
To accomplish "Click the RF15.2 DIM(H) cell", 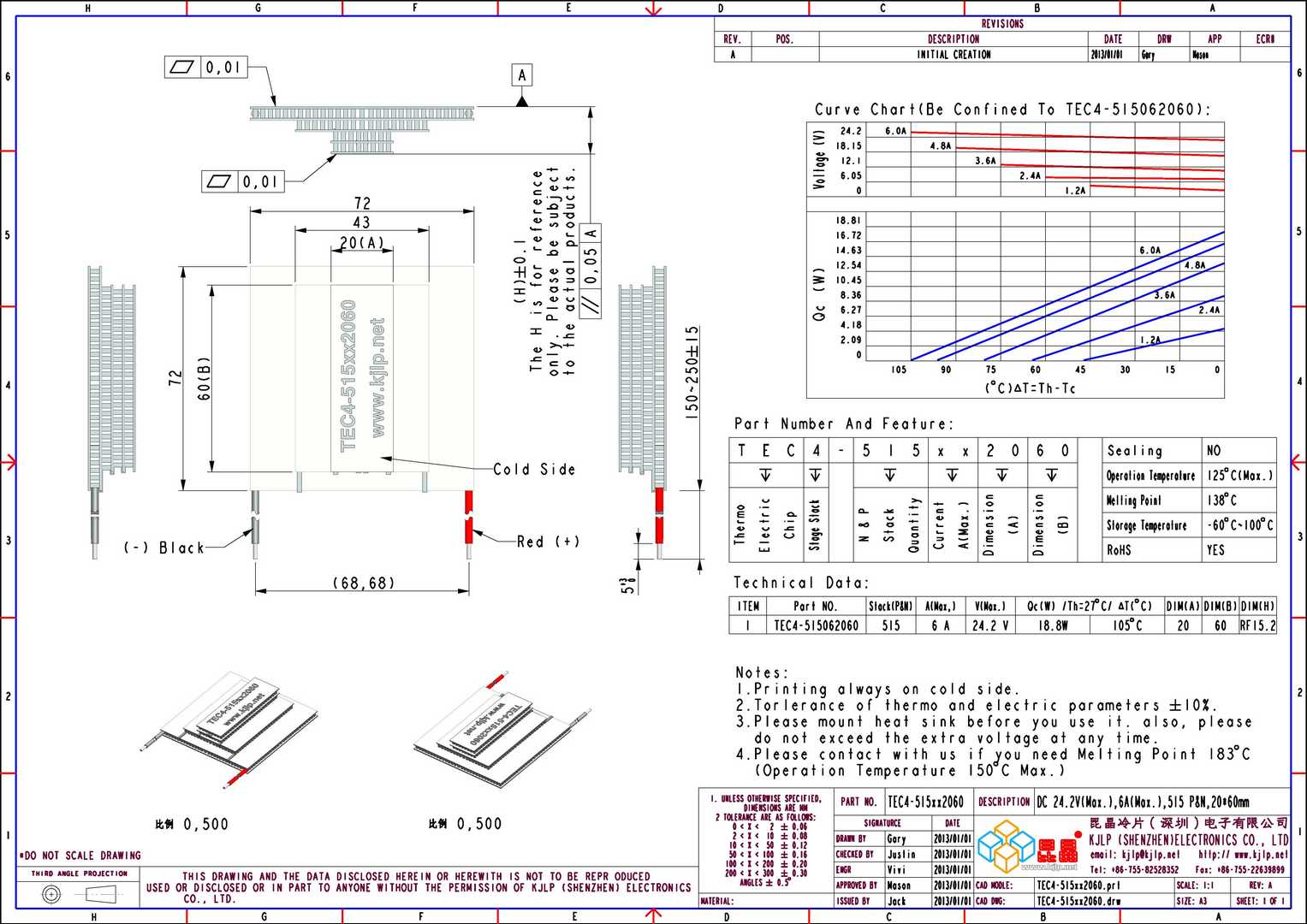I will pyautogui.click(x=1257, y=625).
